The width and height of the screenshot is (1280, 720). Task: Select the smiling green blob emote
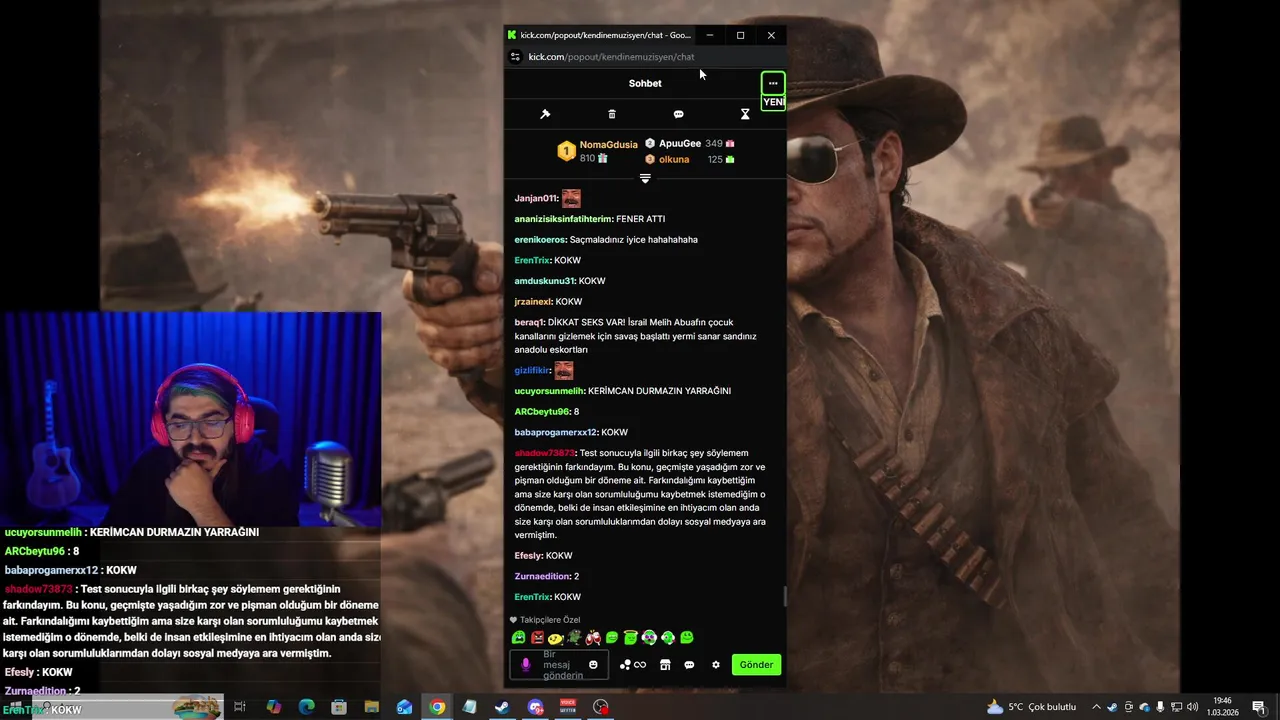point(687,638)
